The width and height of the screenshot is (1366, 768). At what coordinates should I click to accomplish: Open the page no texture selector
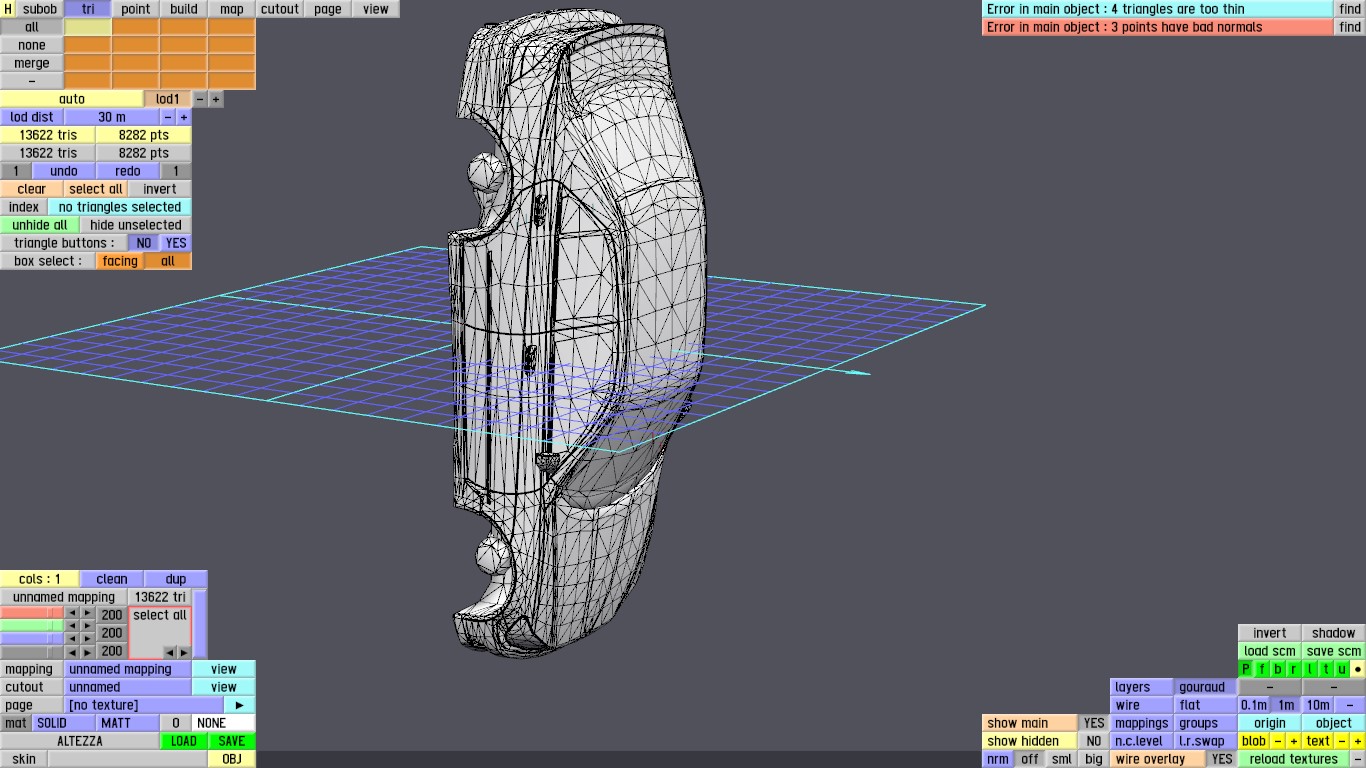point(144,705)
